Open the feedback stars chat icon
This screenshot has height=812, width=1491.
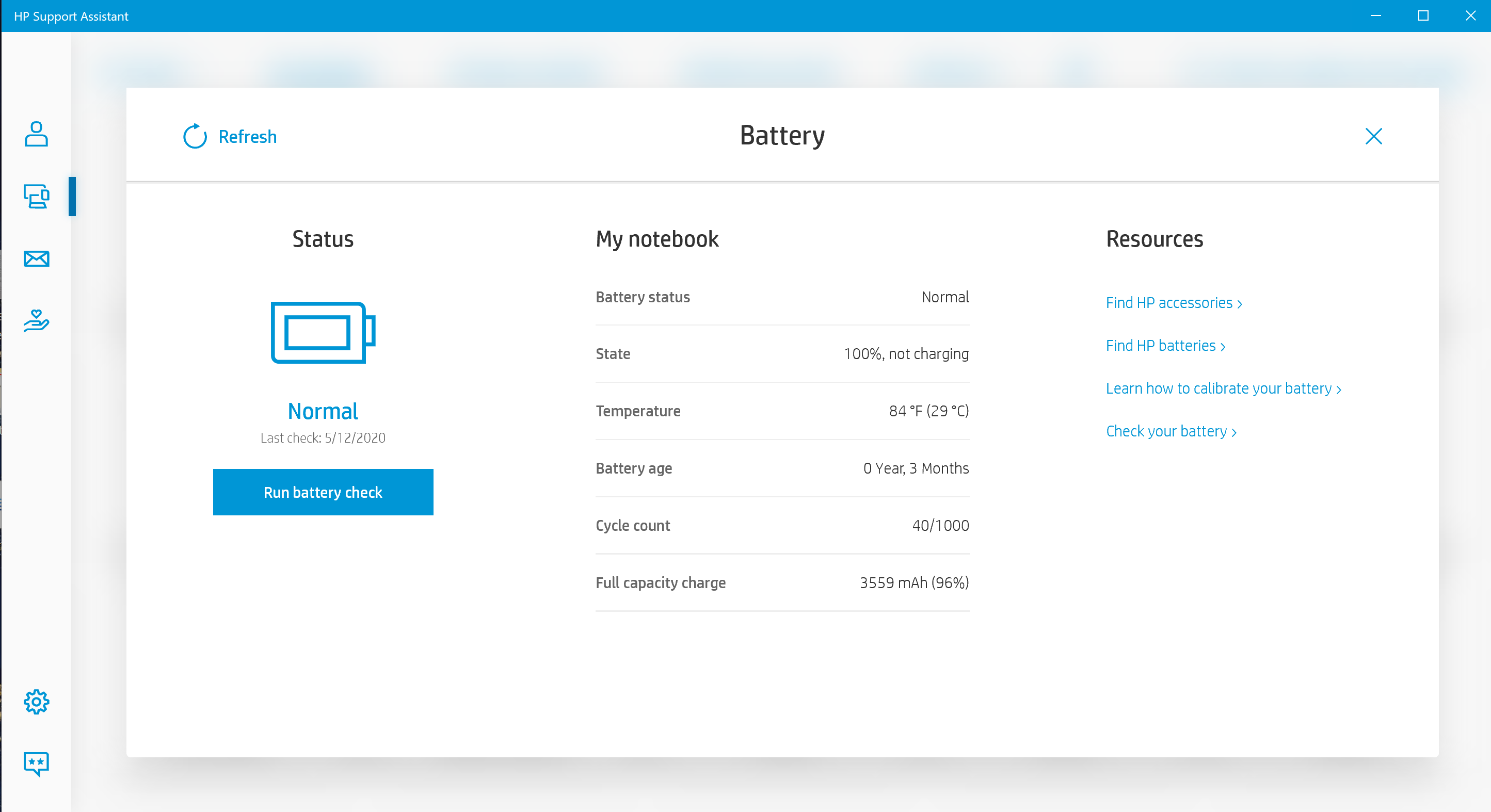click(x=36, y=764)
